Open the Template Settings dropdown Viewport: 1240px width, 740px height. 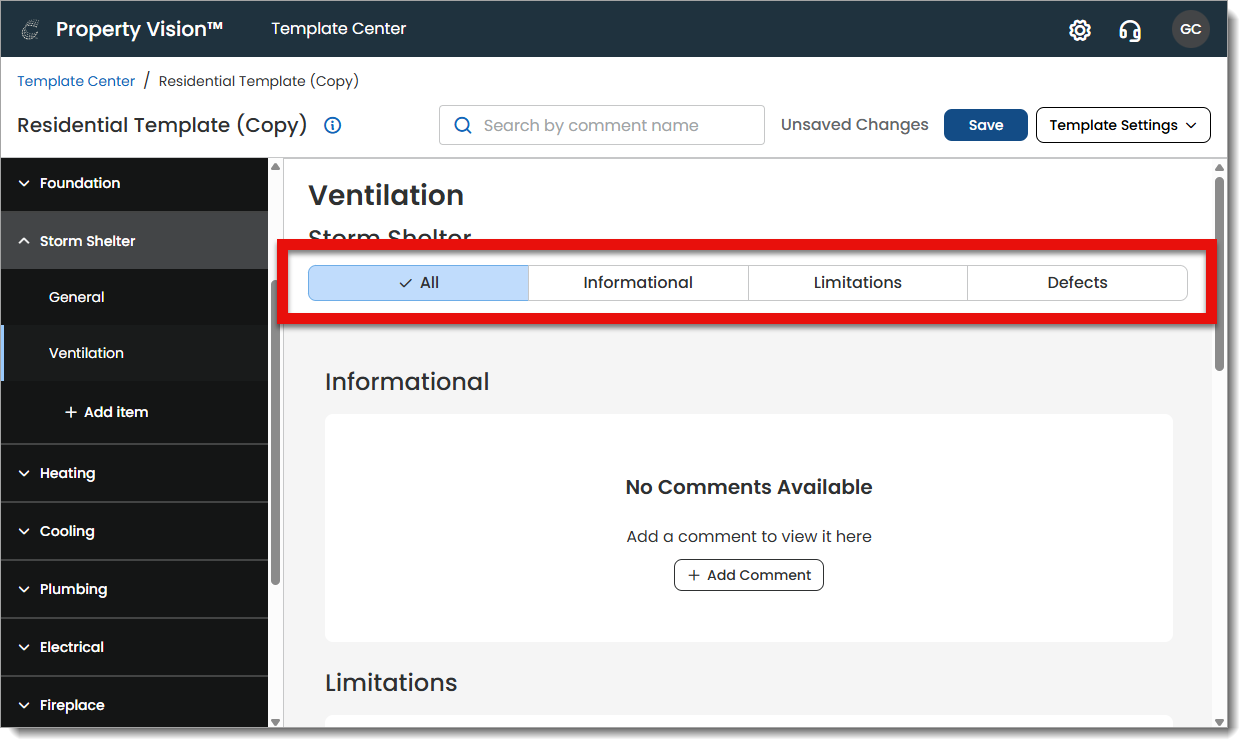[1123, 126]
